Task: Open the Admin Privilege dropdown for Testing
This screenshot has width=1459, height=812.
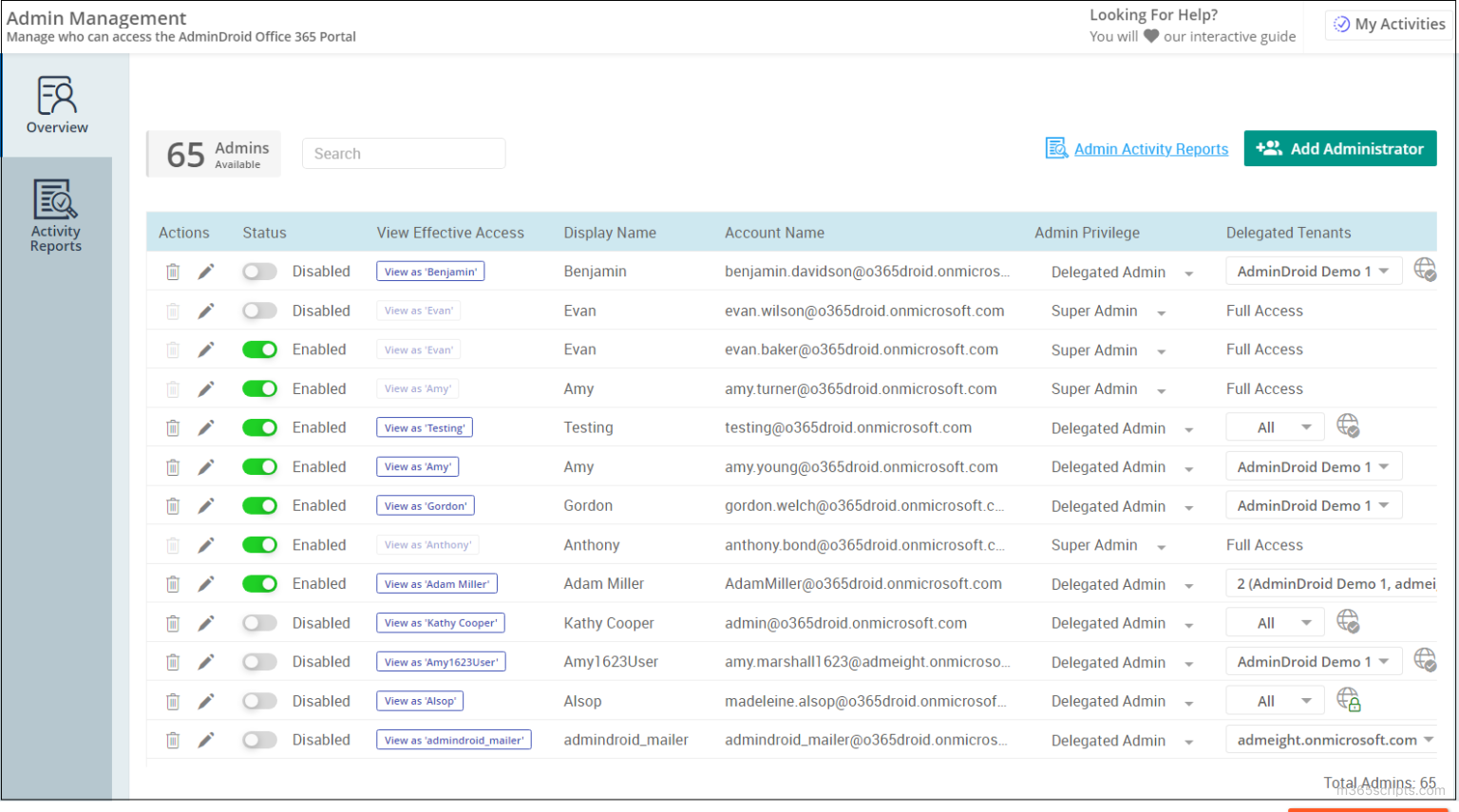Action: click(1190, 429)
